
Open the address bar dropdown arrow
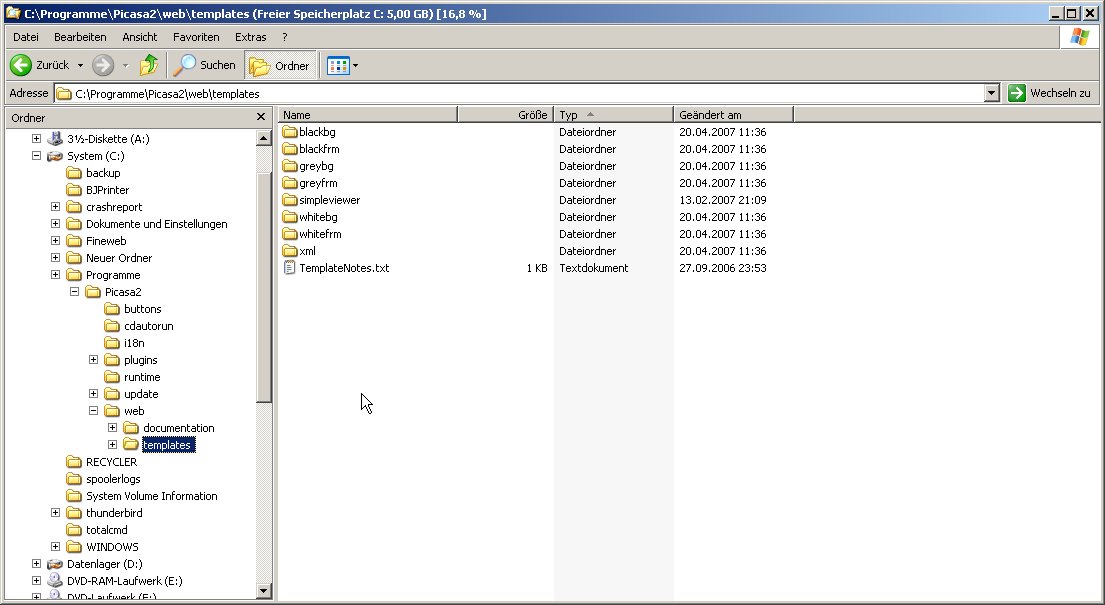[991, 93]
